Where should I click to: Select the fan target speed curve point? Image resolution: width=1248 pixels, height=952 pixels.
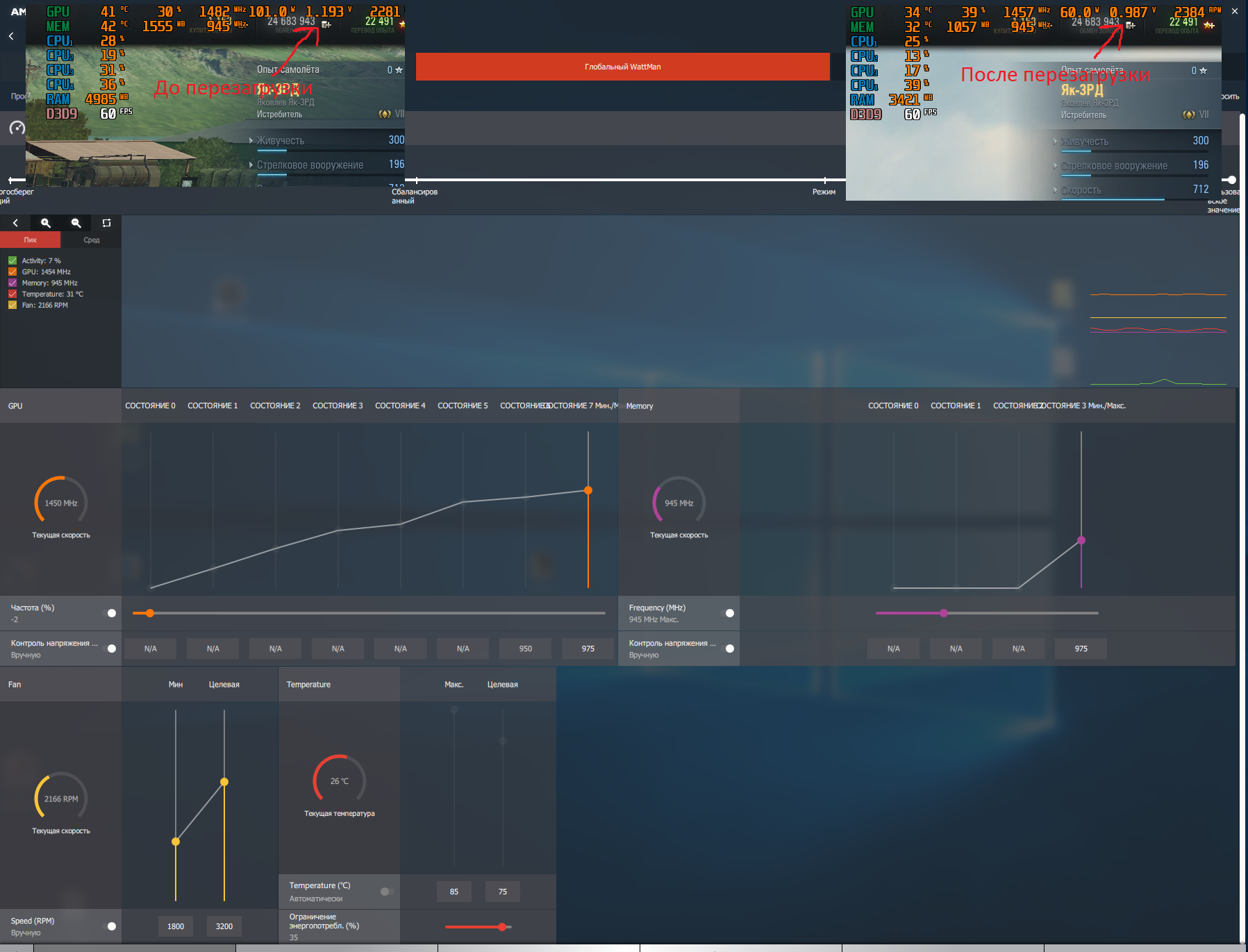pyautogui.click(x=224, y=782)
